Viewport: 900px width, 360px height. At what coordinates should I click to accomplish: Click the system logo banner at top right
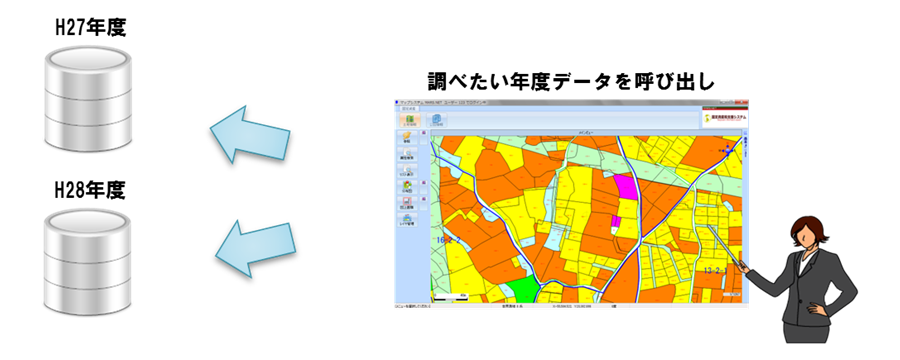[x=725, y=118]
